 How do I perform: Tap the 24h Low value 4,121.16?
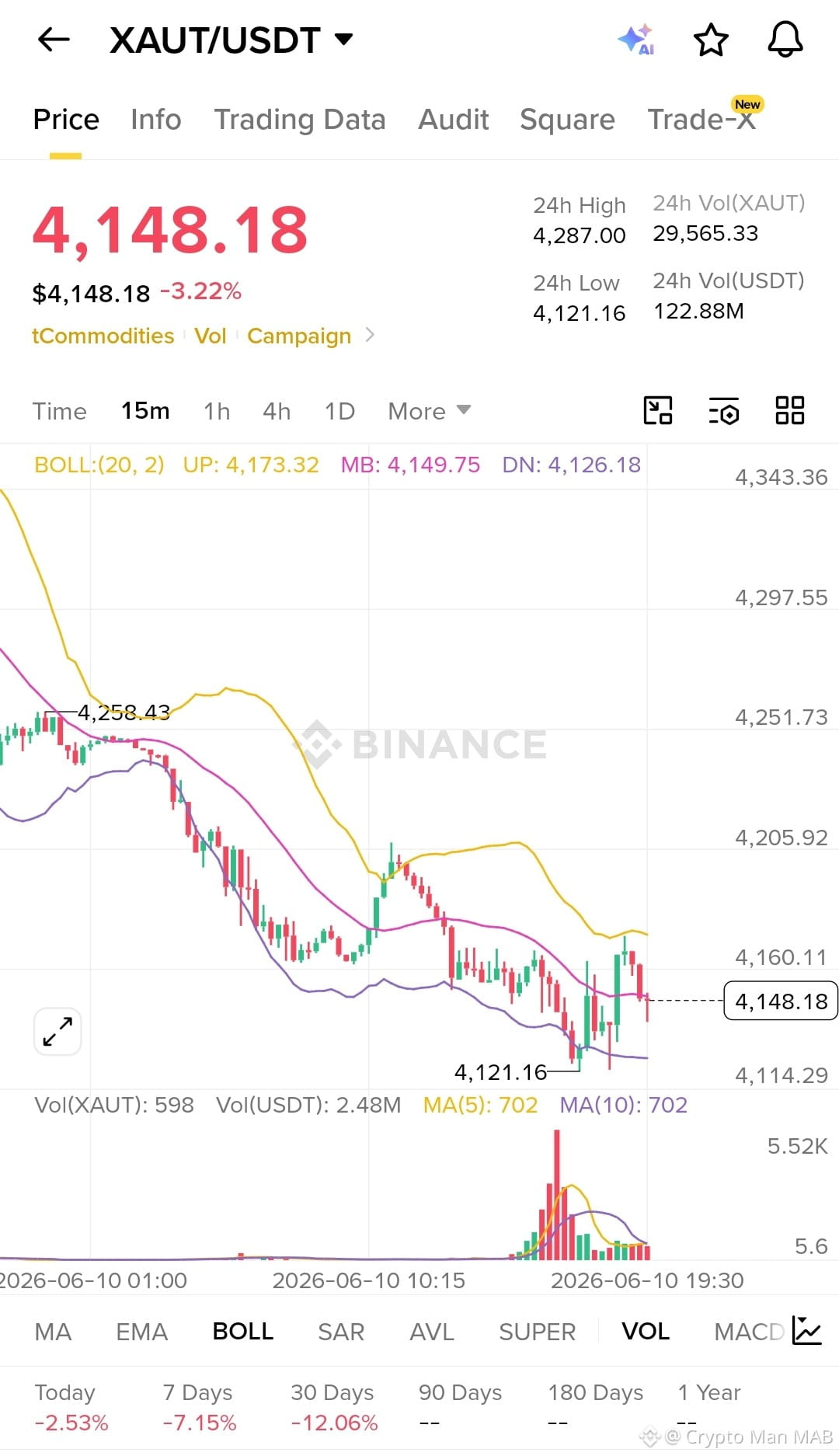579,313
